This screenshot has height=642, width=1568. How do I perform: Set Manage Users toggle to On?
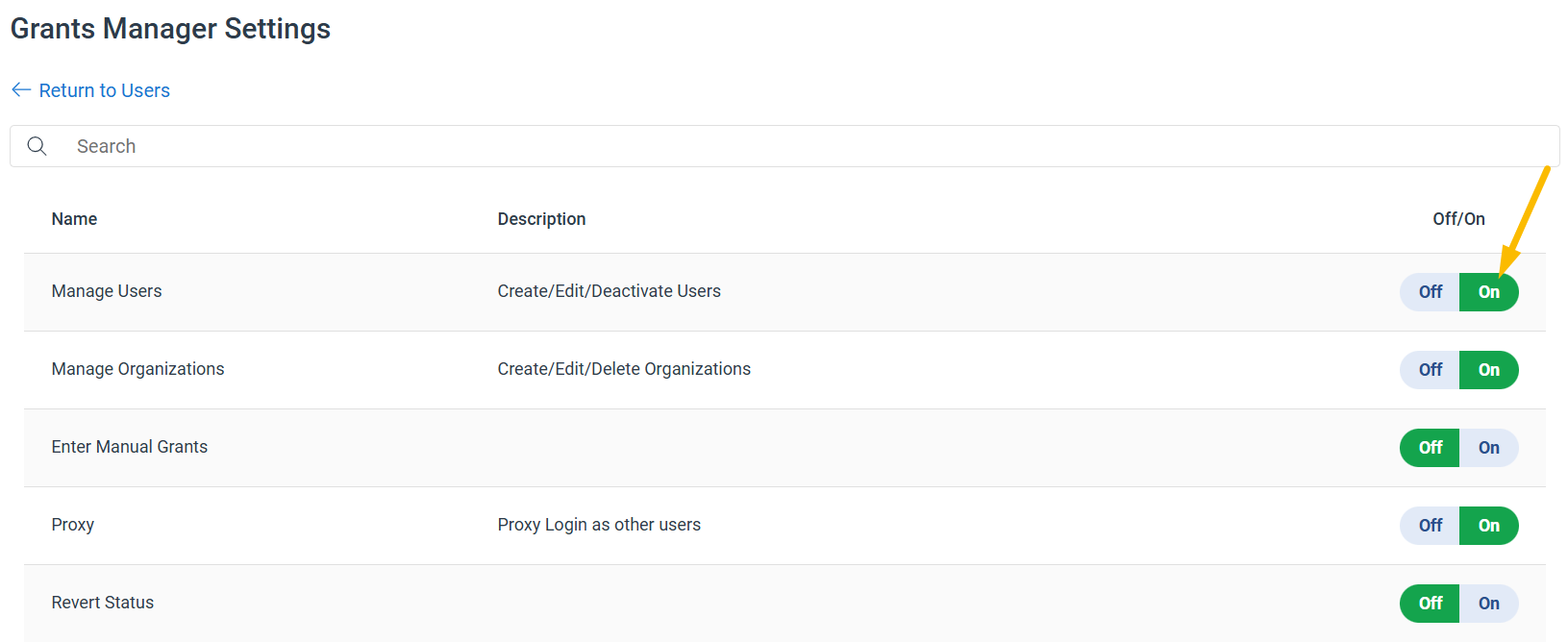pyautogui.click(x=1489, y=292)
